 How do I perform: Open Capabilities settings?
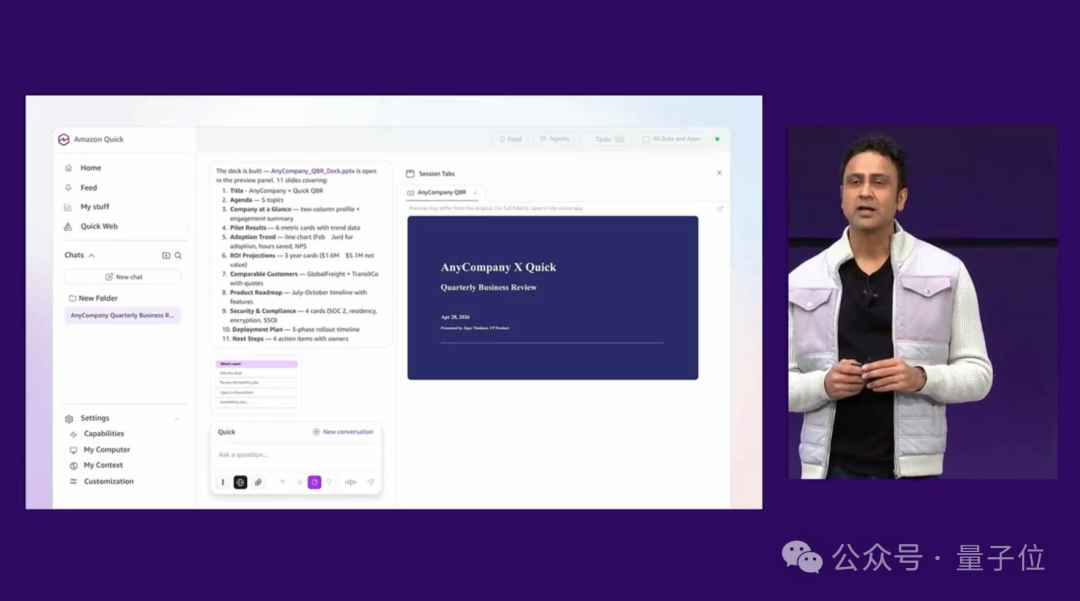tap(103, 434)
